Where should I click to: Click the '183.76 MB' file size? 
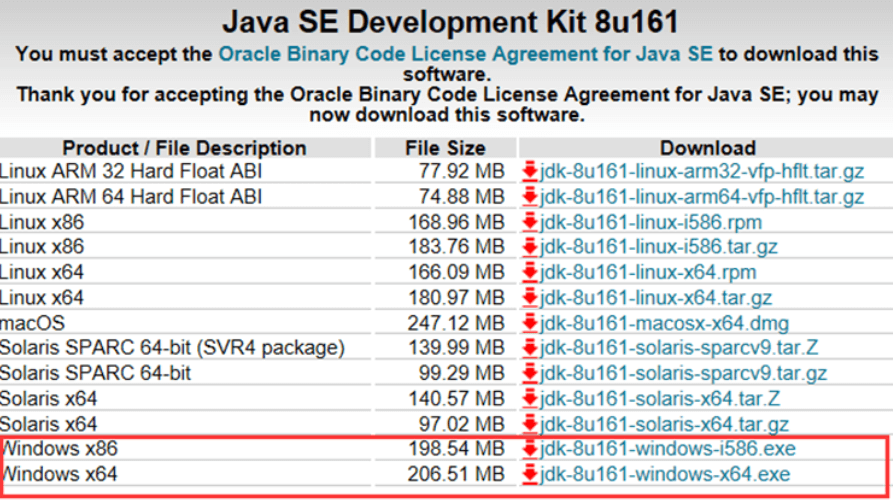[457, 247]
